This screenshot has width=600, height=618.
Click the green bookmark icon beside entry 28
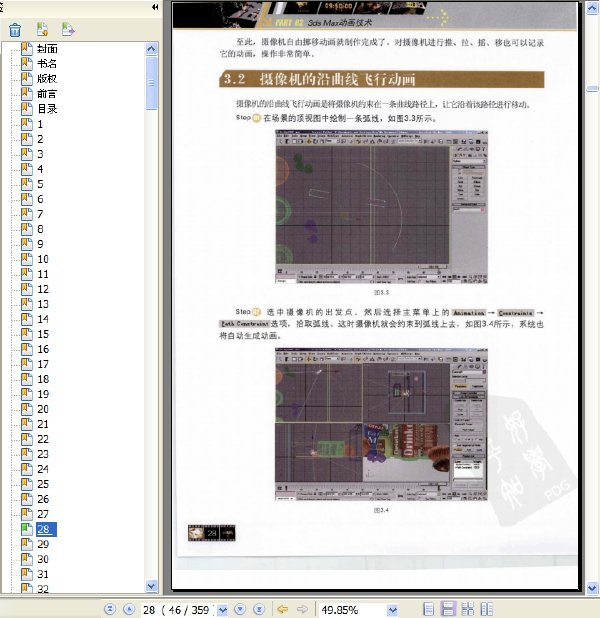(27, 528)
